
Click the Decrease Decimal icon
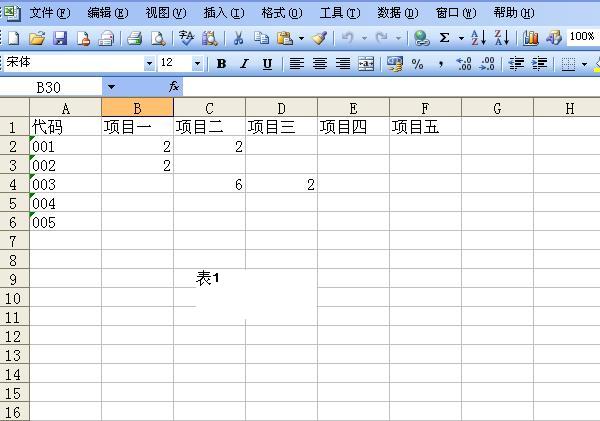coord(487,64)
